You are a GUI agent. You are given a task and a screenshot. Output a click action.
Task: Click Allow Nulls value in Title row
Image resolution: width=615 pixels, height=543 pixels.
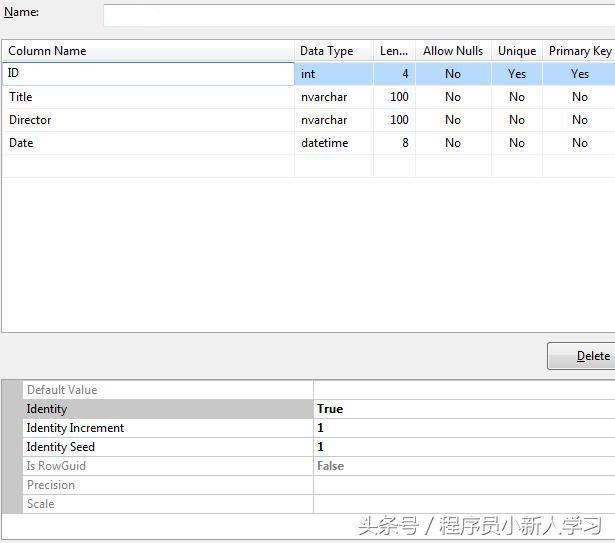click(453, 97)
